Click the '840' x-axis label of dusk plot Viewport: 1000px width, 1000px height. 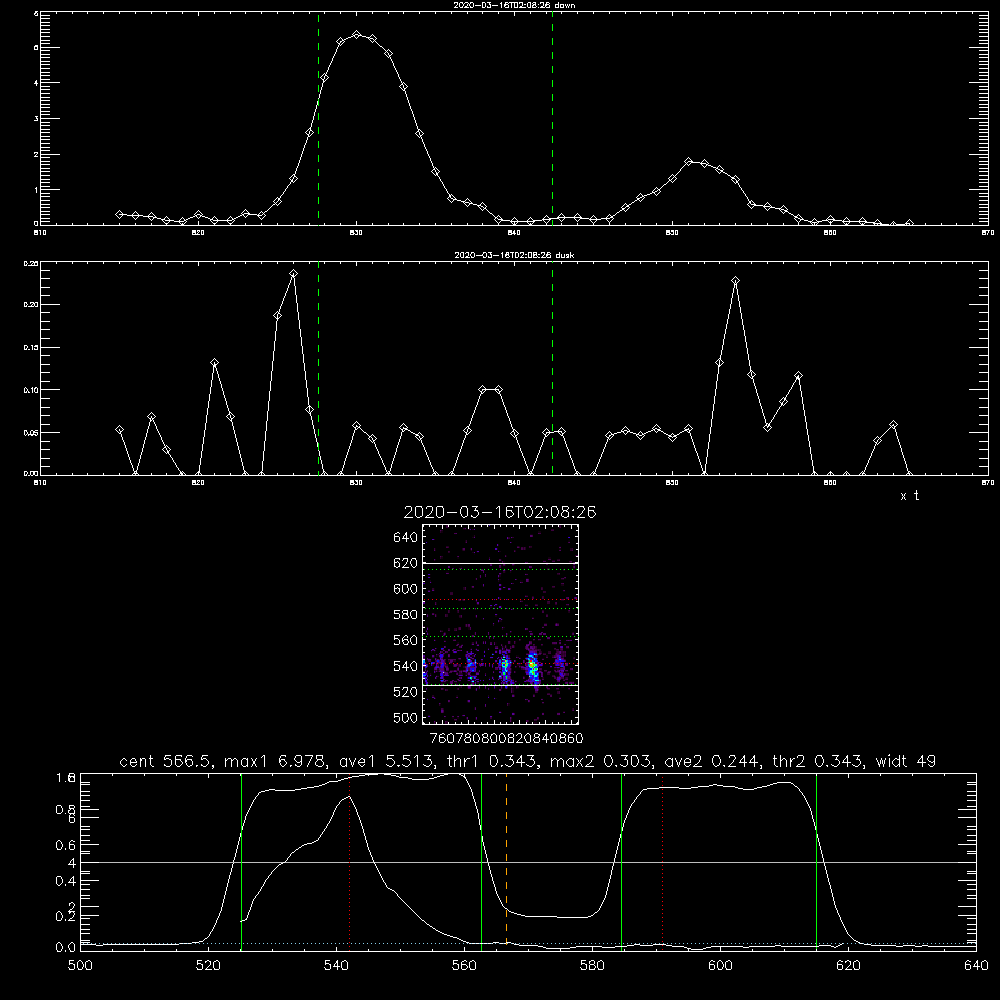point(514,483)
